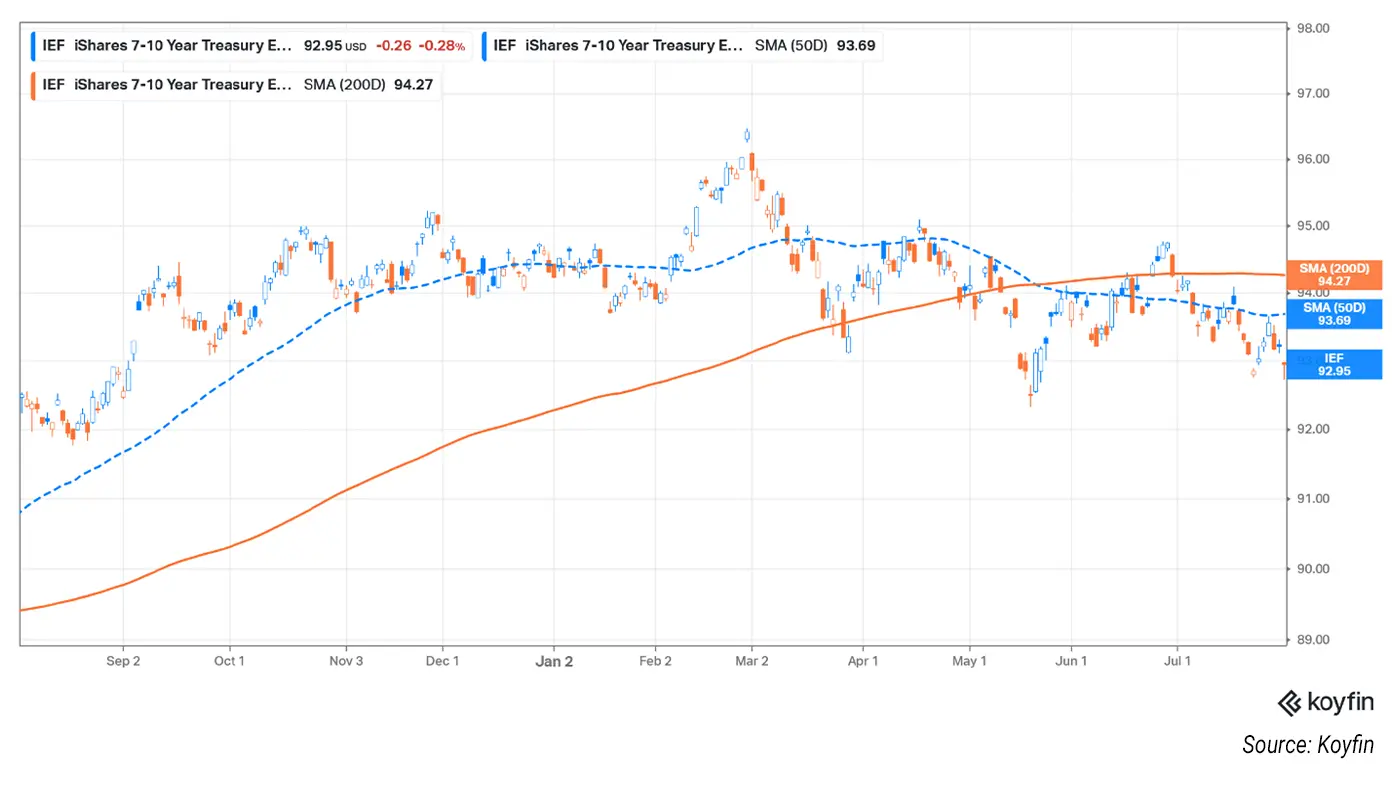Click the -0.26 price change value
The width and height of the screenshot is (1400, 786).
coord(393,45)
